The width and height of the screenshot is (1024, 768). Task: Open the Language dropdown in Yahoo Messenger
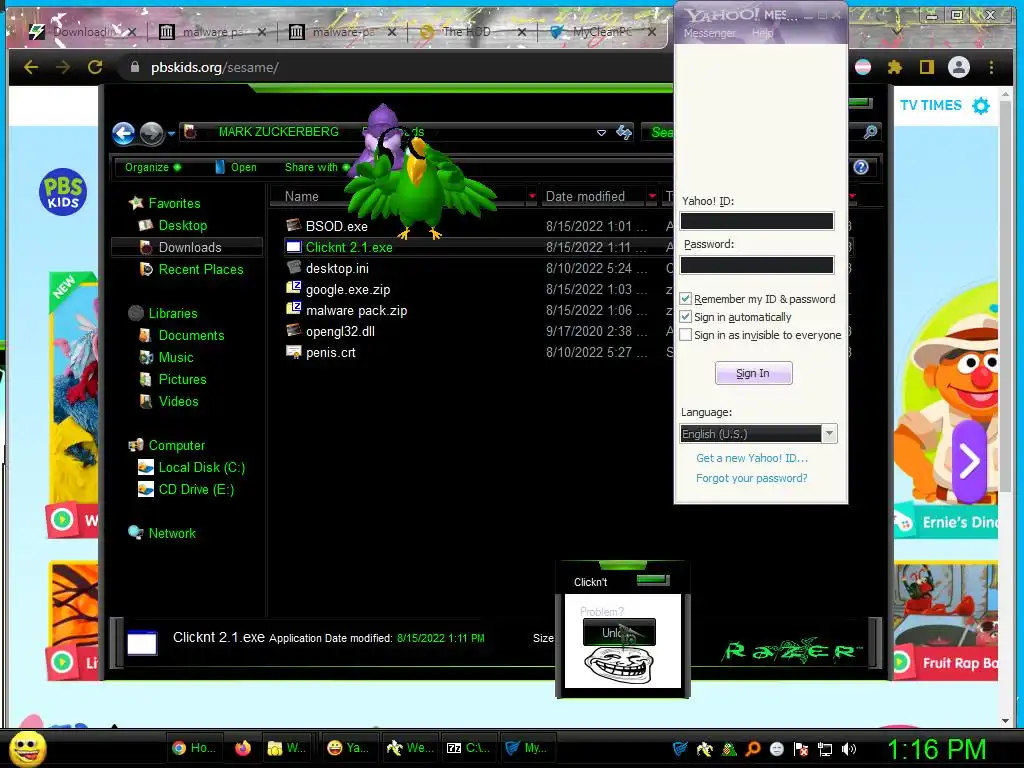tap(829, 434)
